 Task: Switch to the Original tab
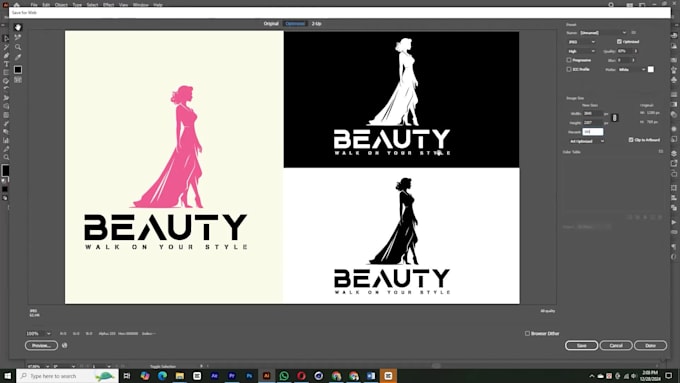(271, 23)
